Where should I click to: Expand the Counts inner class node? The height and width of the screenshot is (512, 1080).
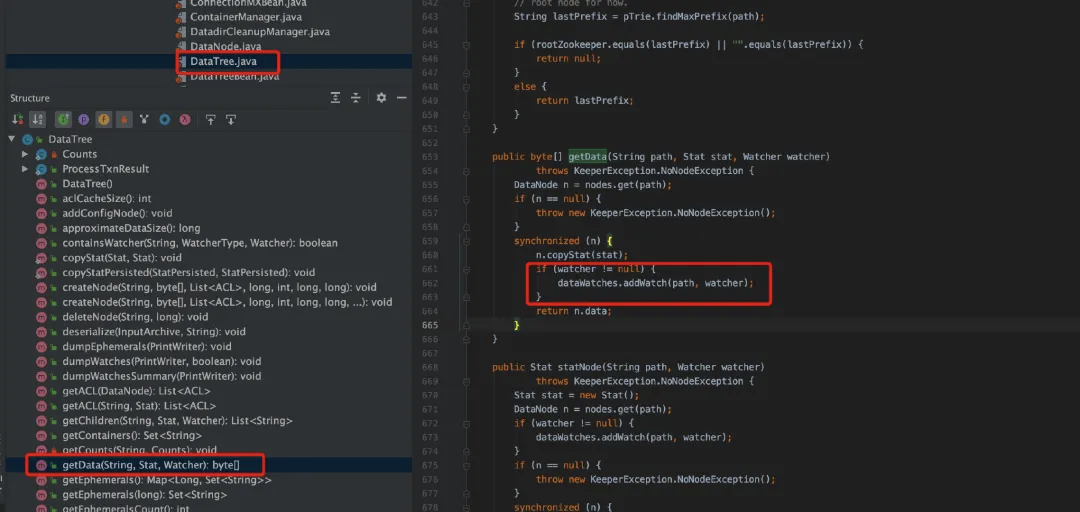pyautogui.click(x=25, y=154)
